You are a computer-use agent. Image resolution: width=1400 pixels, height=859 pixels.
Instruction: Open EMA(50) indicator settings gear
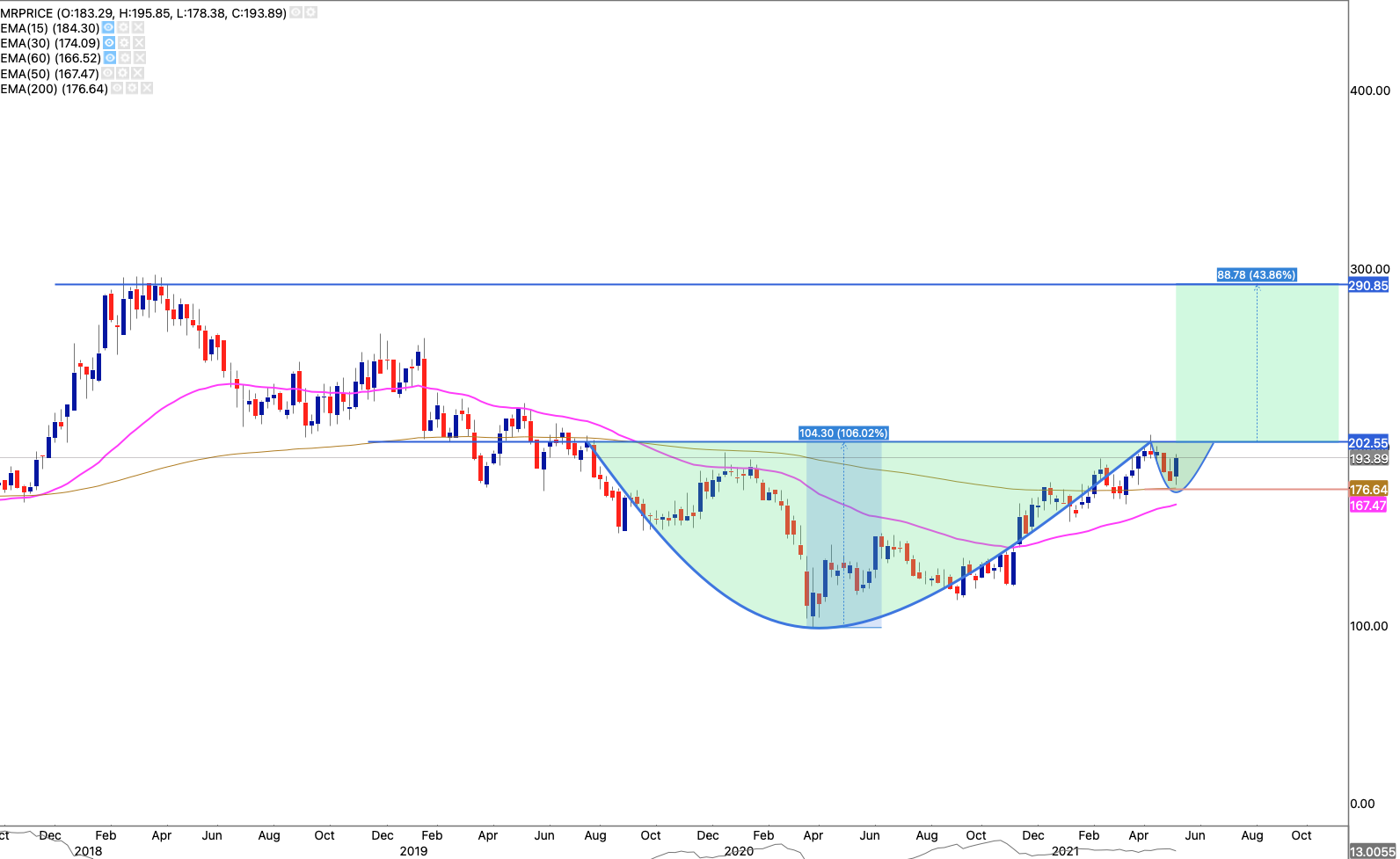click(123, 74)
